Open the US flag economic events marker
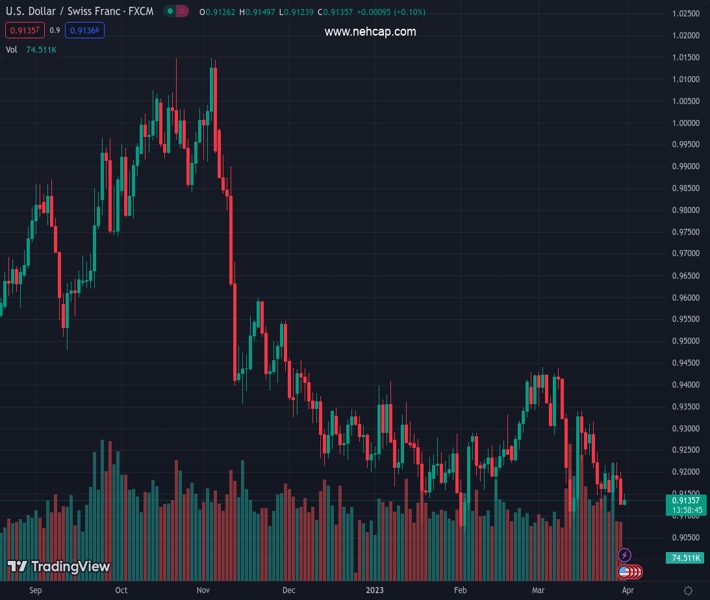This screenshot has height=600, width=710. tap(626, 571)
